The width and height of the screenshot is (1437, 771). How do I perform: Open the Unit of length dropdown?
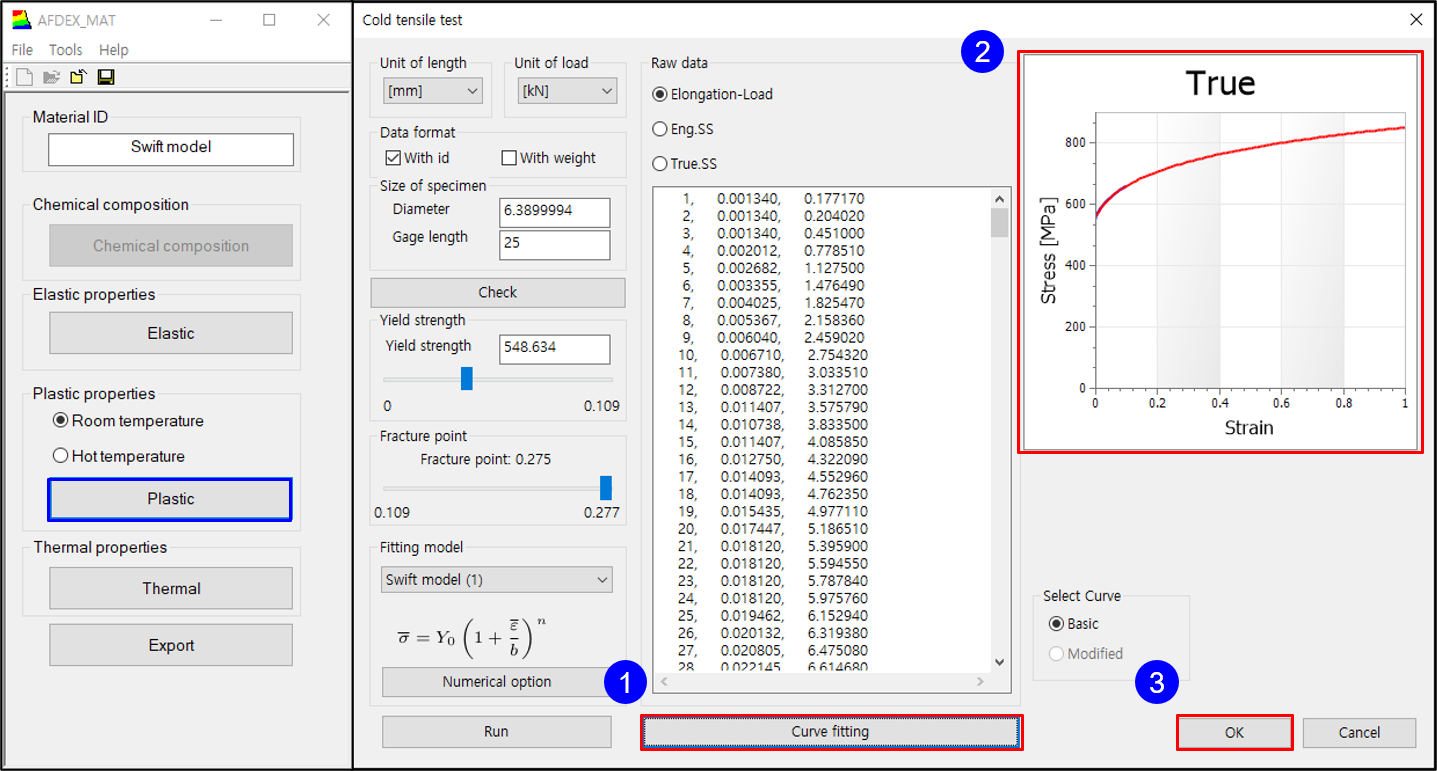pos(433,91)
